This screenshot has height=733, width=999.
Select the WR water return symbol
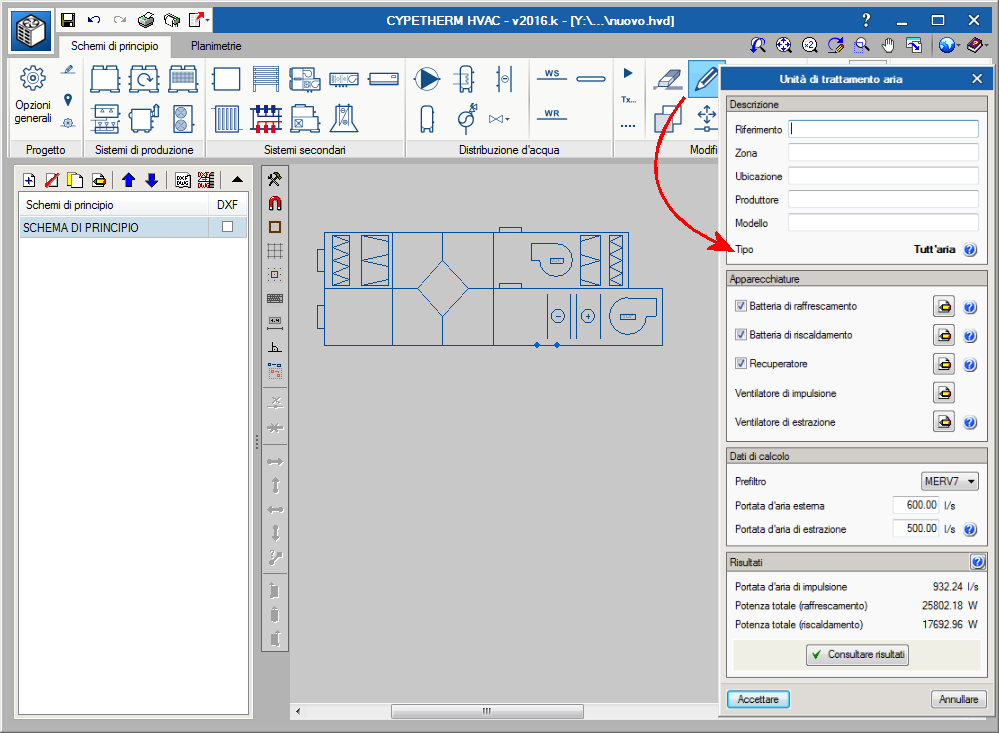pyautogui.click(x=552, y=115)
